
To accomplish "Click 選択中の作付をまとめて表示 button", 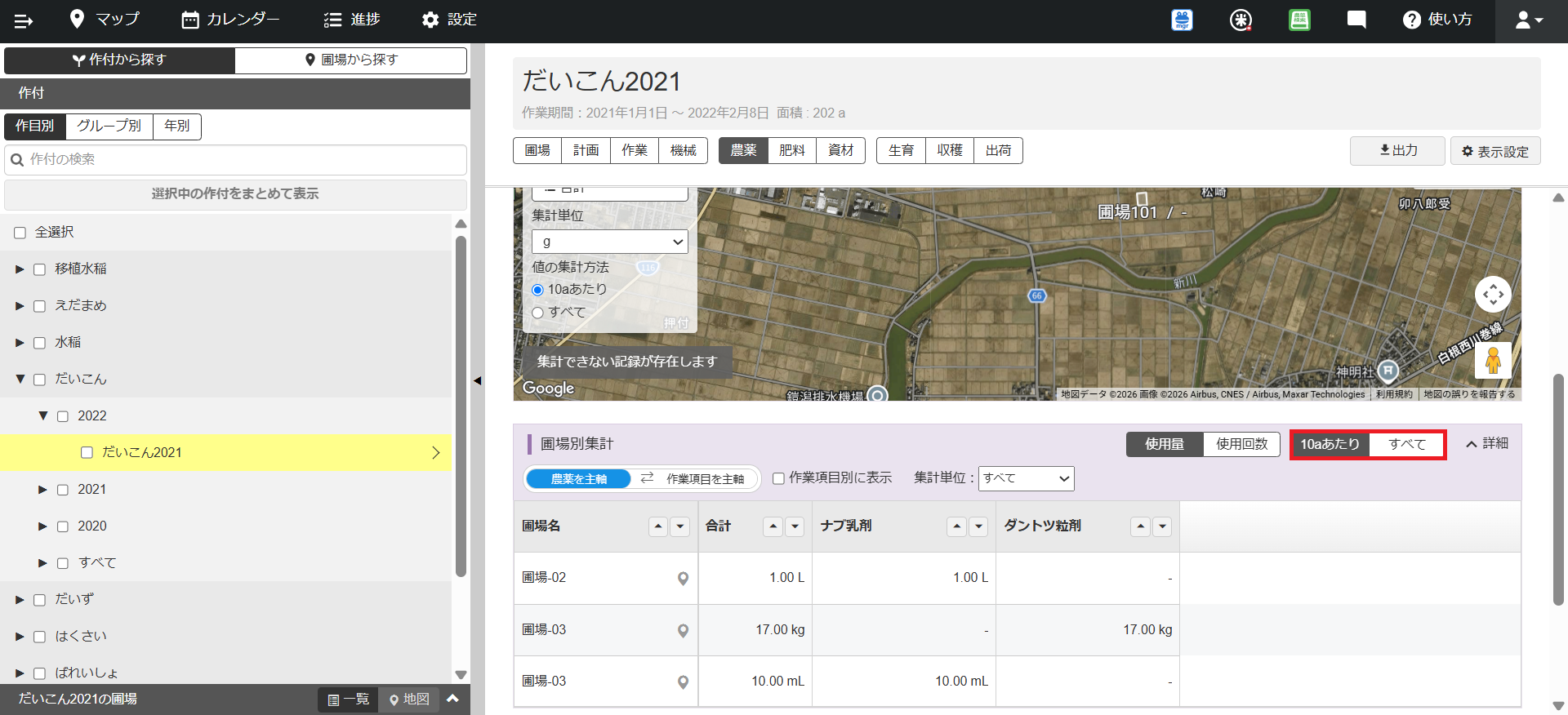I will 235,194.
